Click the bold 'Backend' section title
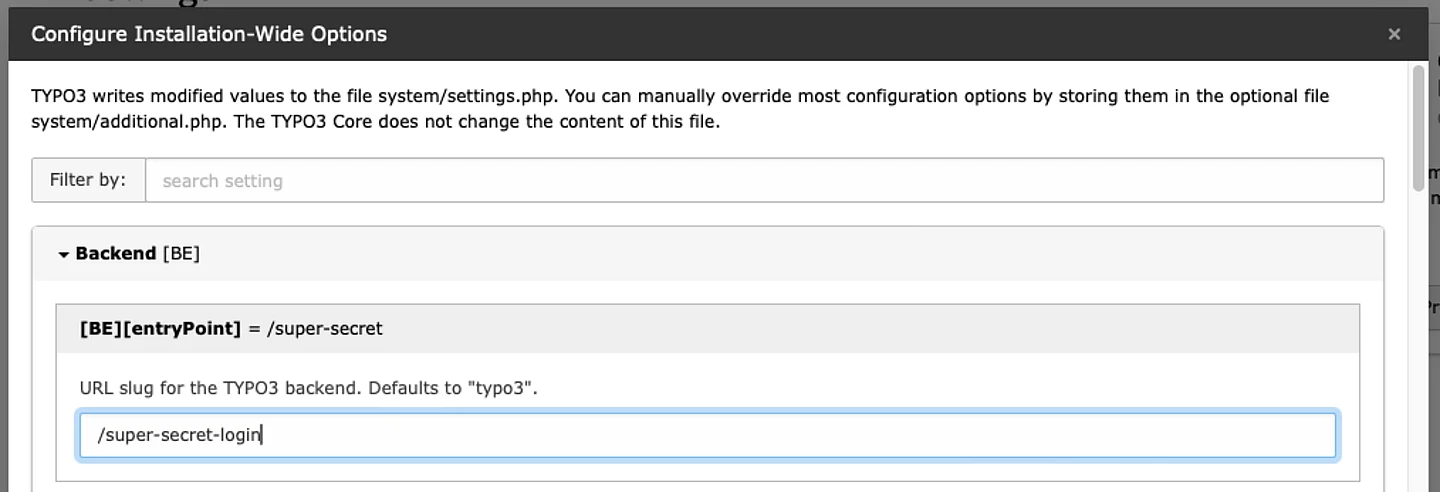Viewport: 1440px width, 492px height. click(115, 254)
